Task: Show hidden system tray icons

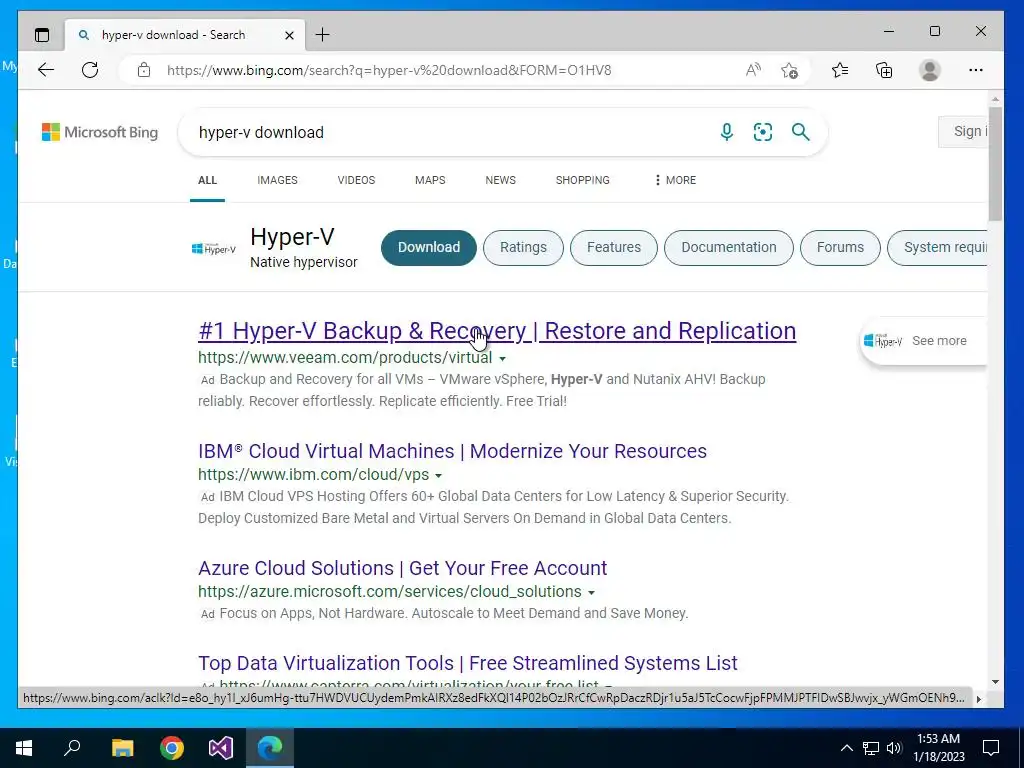Action: coord(846,748)
